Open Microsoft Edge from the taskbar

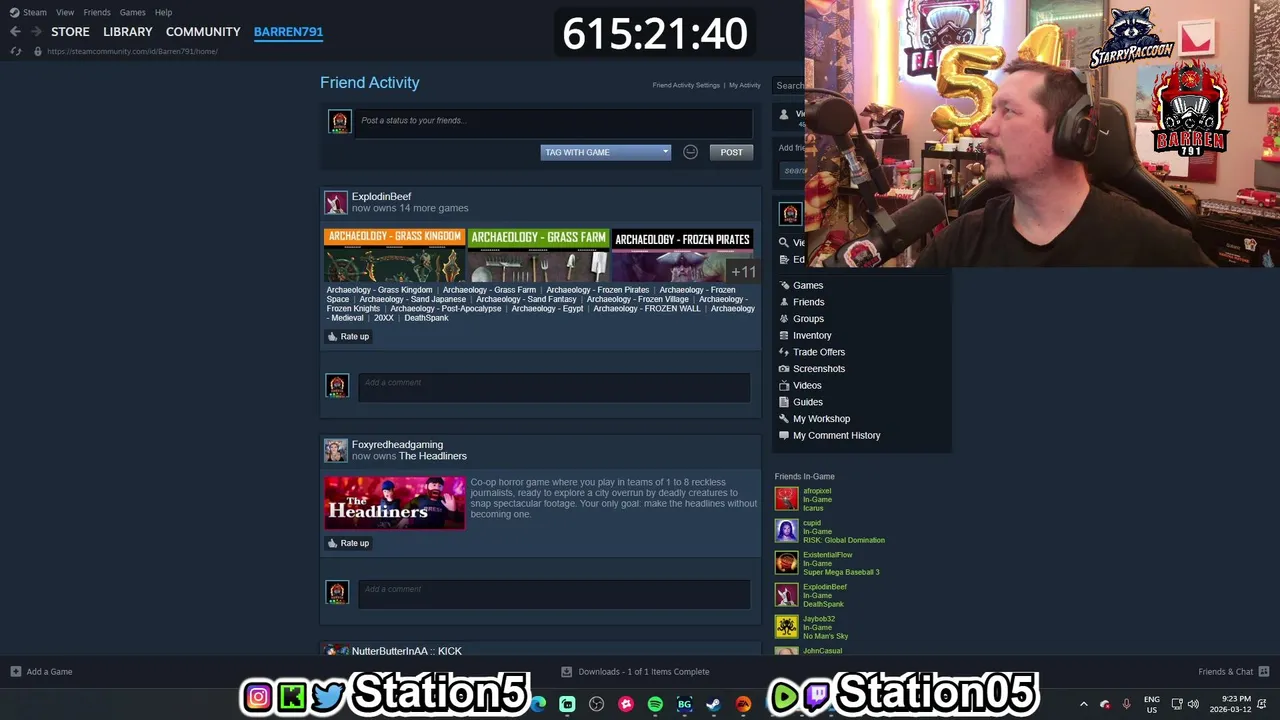coord(539,704)
